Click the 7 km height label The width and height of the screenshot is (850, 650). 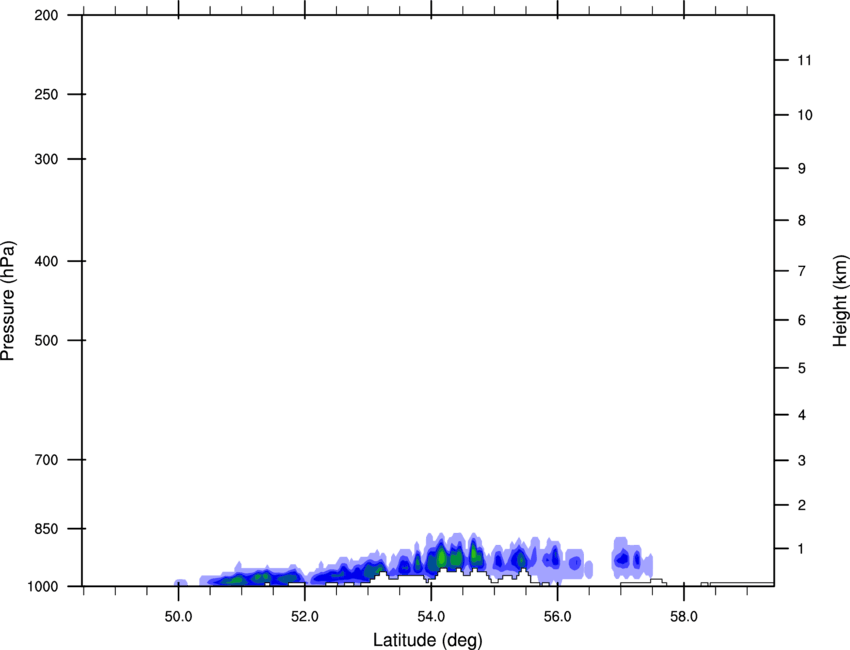pyautogui.click(x=801, y=271)
